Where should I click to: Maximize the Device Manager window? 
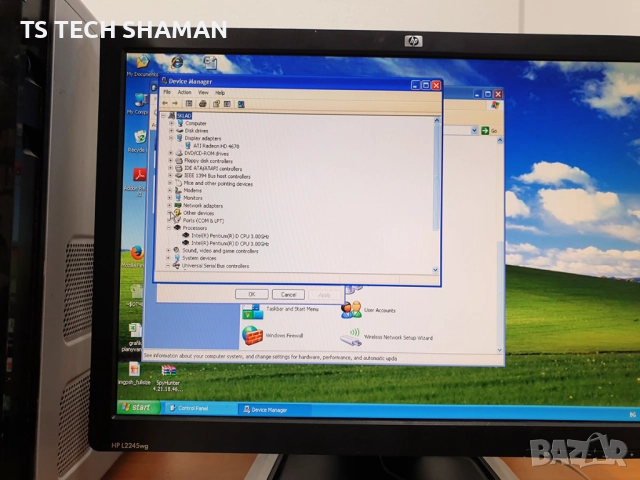(x=426, y=85)
